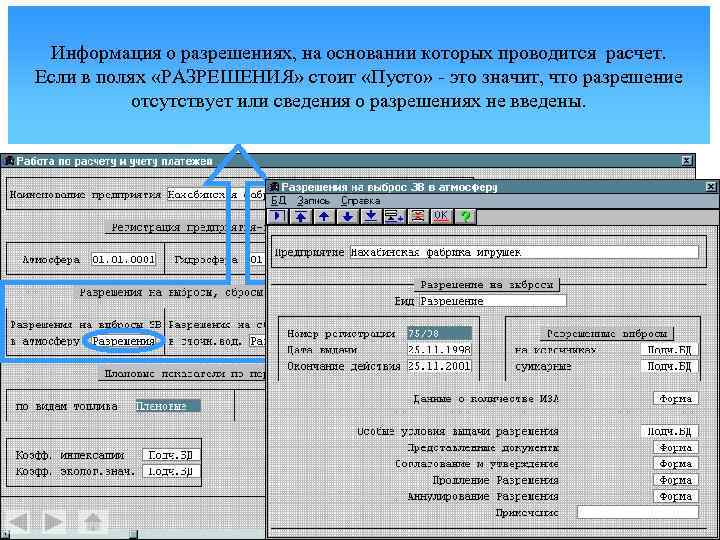Close Работа по расчету и учету платежей window

[686, 160]
